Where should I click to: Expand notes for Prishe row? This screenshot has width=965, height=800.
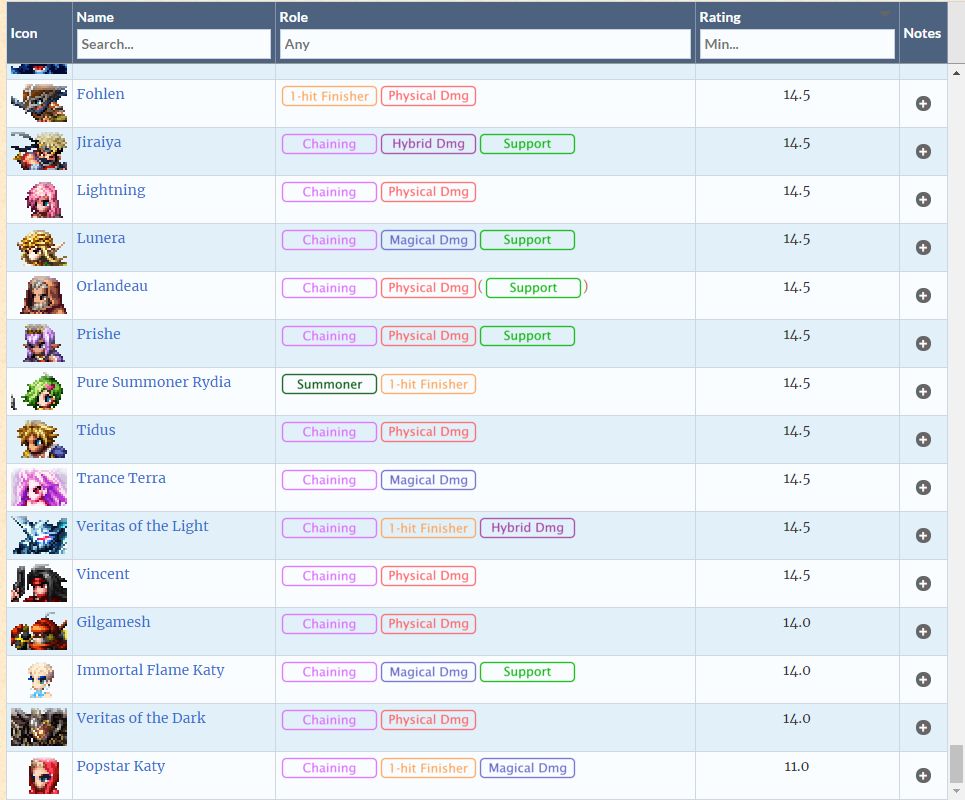923,343
